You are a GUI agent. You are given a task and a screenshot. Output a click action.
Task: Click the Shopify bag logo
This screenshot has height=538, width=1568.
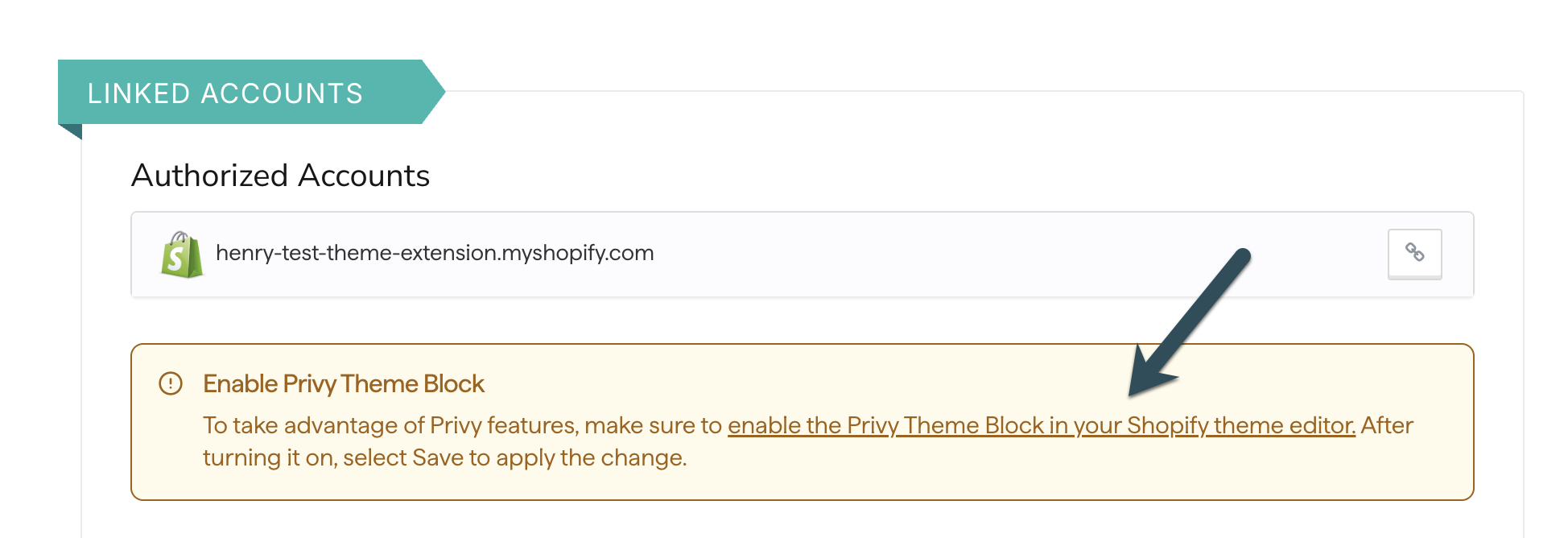pyautogui.click(x=182, y=255)
